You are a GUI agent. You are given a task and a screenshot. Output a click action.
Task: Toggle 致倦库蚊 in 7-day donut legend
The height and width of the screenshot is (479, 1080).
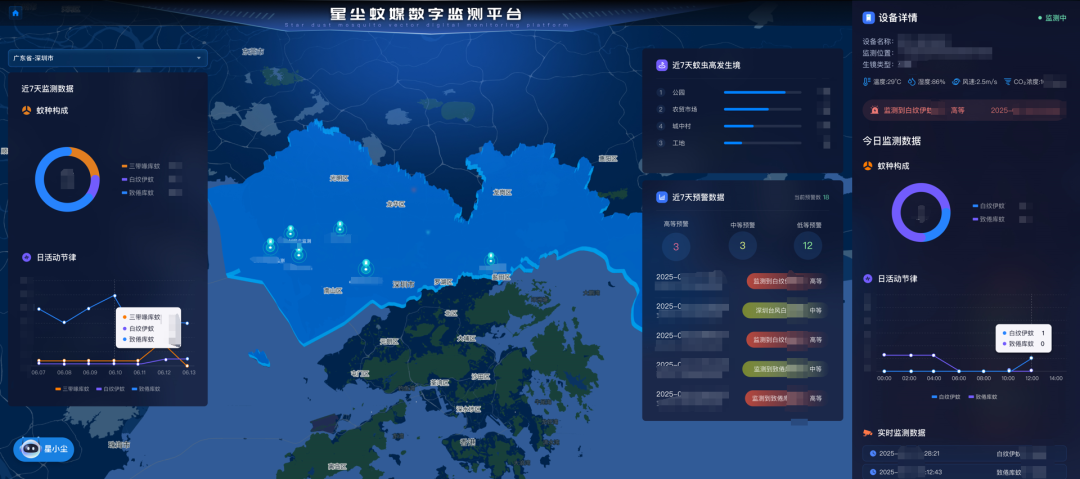(140, 192)
